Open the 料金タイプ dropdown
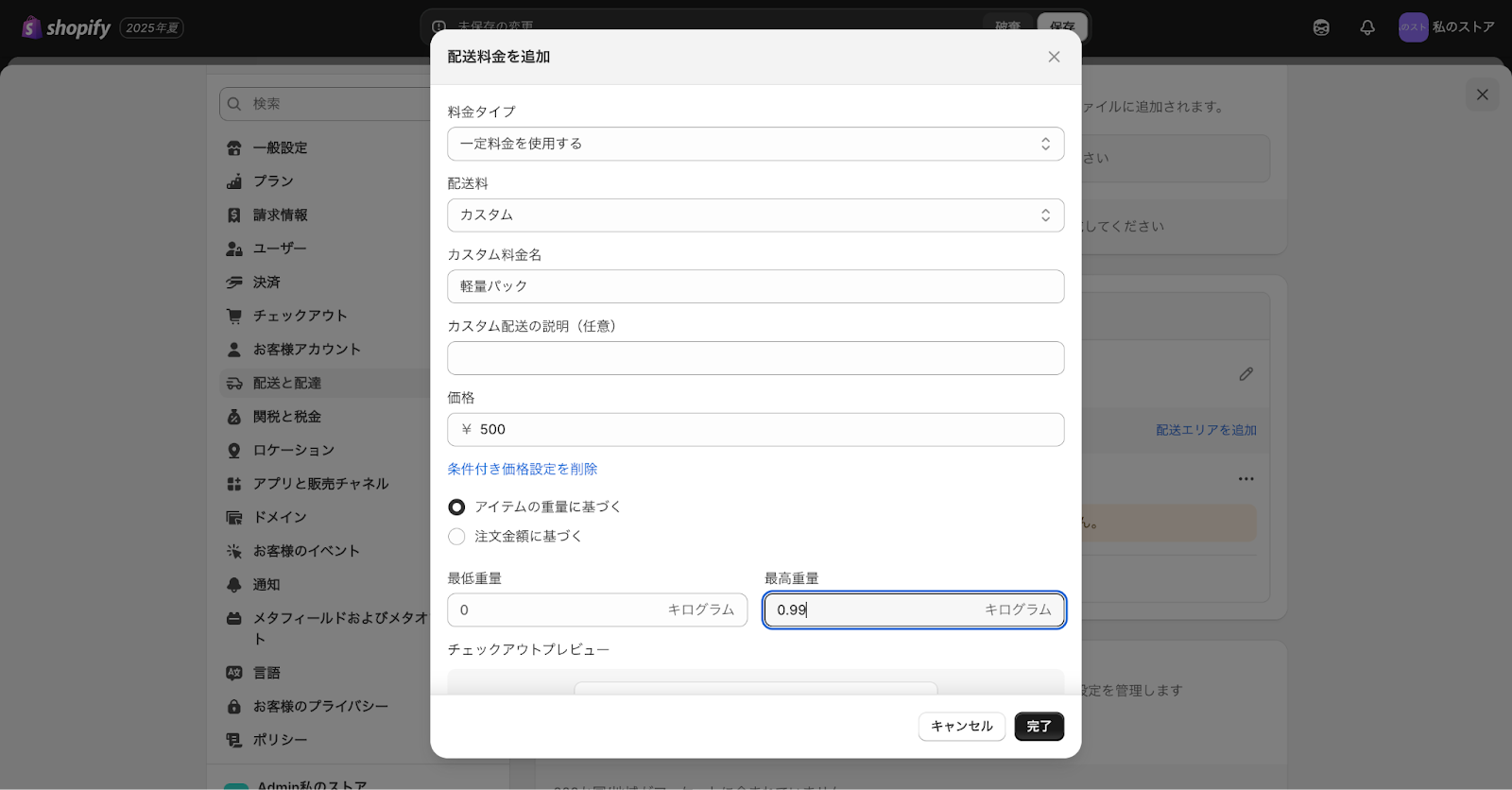This screenshot has height=790, width=1512. pos(756,144)
